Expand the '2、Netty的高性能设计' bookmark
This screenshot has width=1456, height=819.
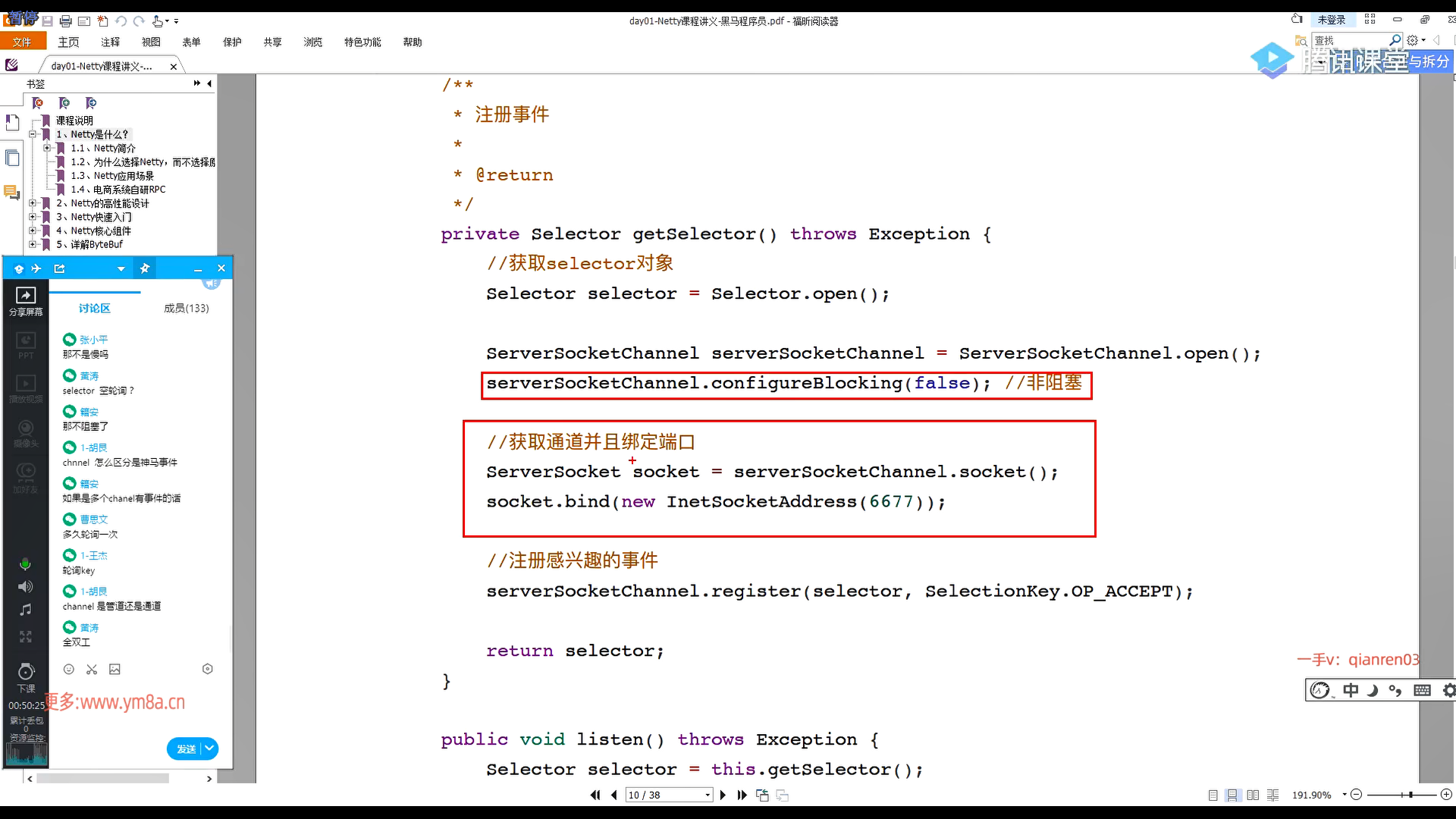[x=33, y=203]
